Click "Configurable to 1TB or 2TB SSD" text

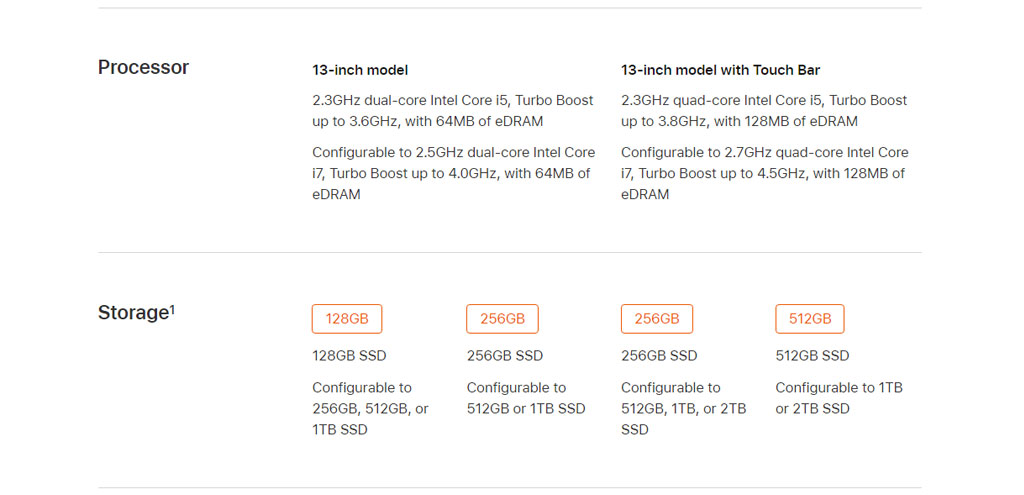pyautogui.click(x=839, y=398)
